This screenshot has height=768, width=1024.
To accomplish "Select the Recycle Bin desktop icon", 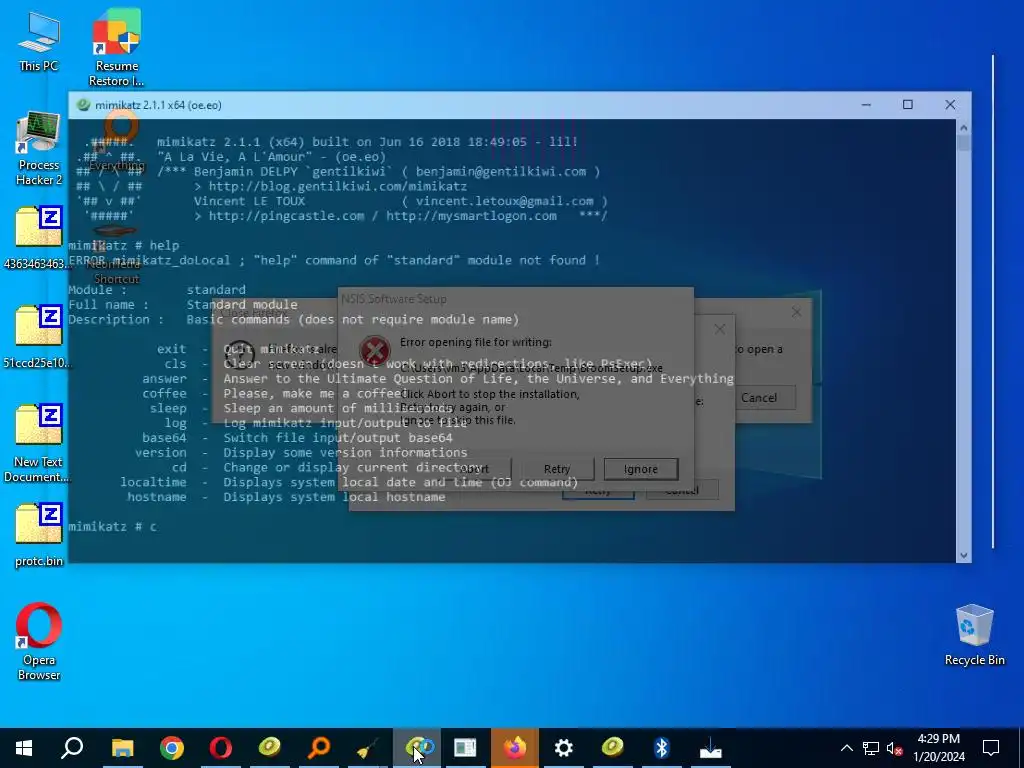I will 974,635.
